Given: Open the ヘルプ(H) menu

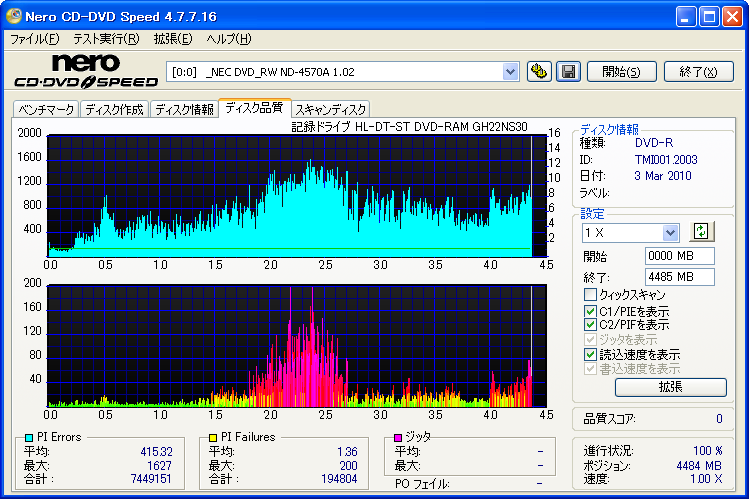Looking at the screenshot, I should pos(229,39).
